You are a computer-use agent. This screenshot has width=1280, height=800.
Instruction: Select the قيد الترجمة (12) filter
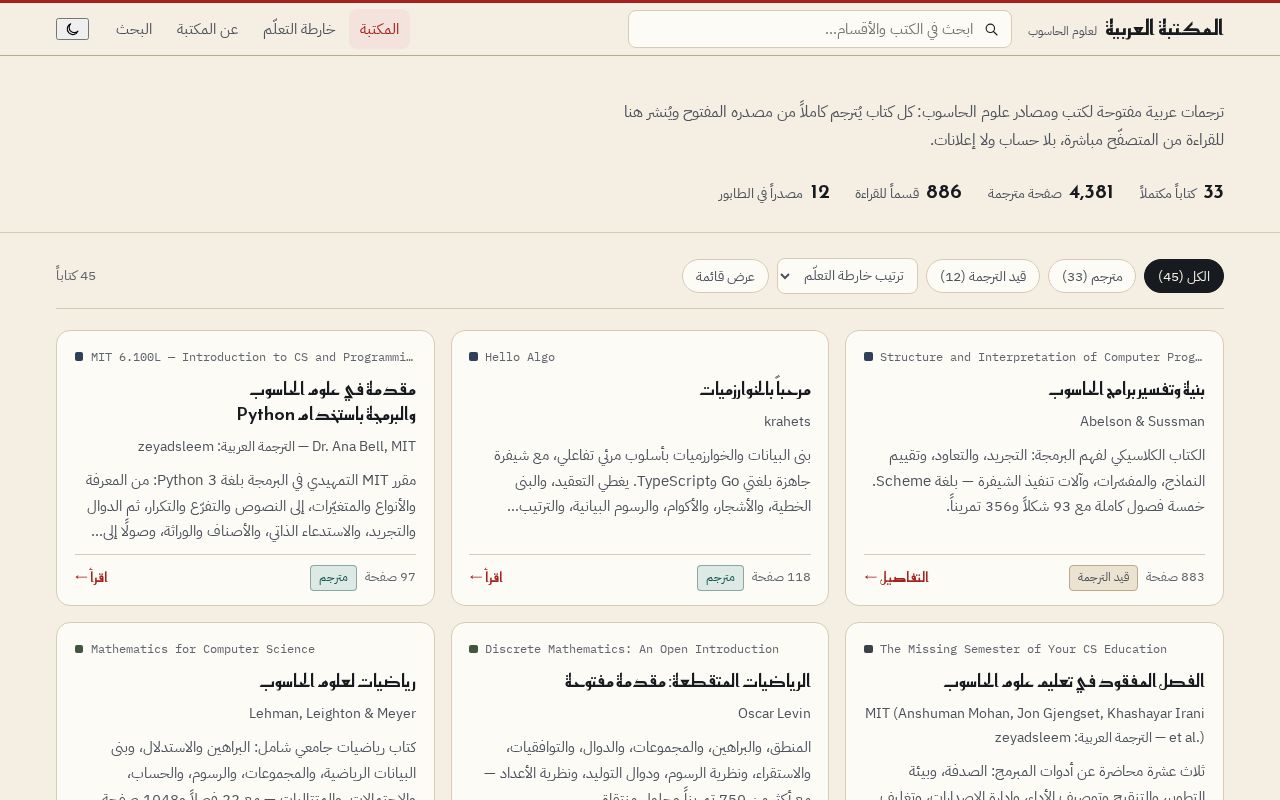(983, 276)
